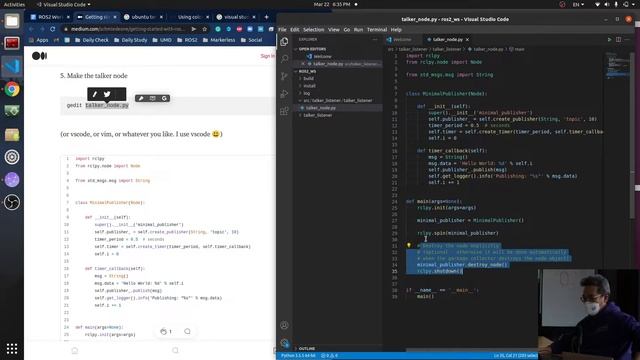Expand the install folder
This screenshot has height=360, width=640.
338,86
